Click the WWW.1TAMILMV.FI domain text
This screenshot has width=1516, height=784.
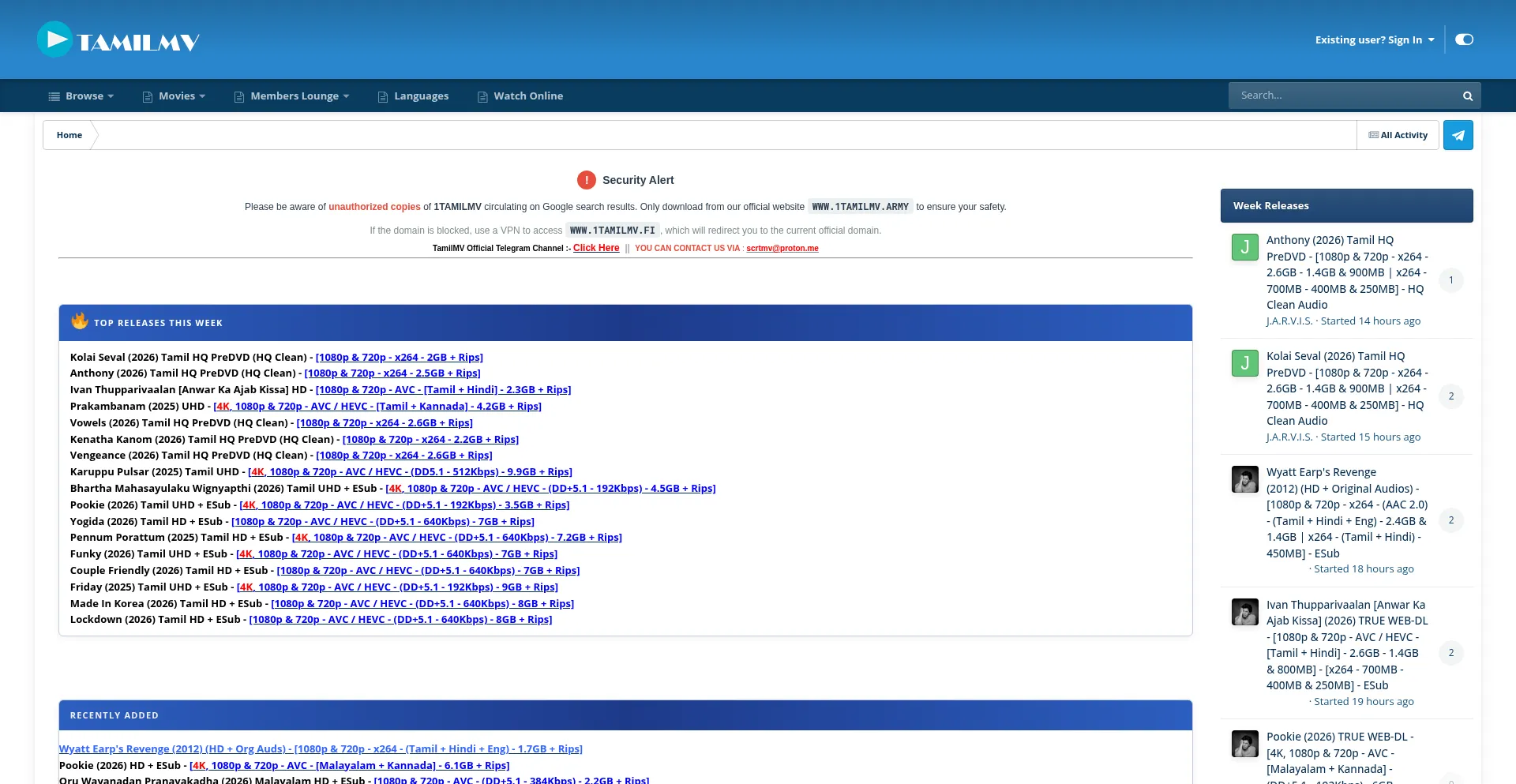coord(613,231)
